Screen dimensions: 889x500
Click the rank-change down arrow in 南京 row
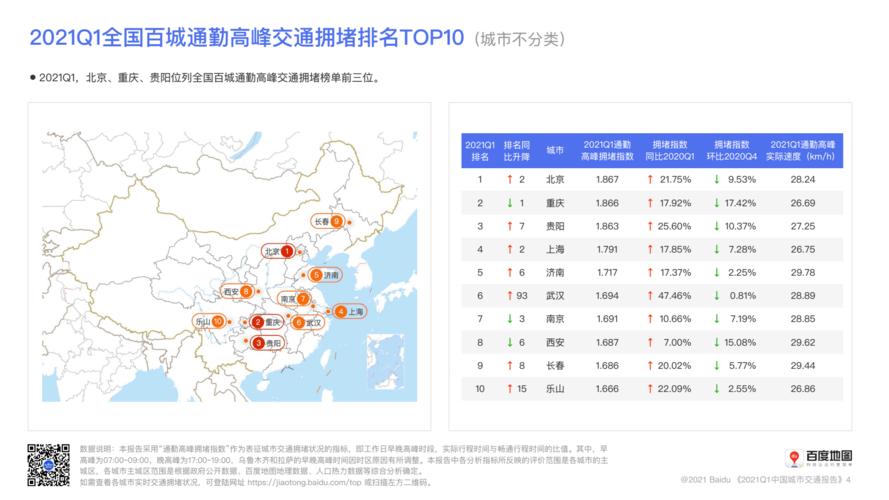click(x=510, y=319)
